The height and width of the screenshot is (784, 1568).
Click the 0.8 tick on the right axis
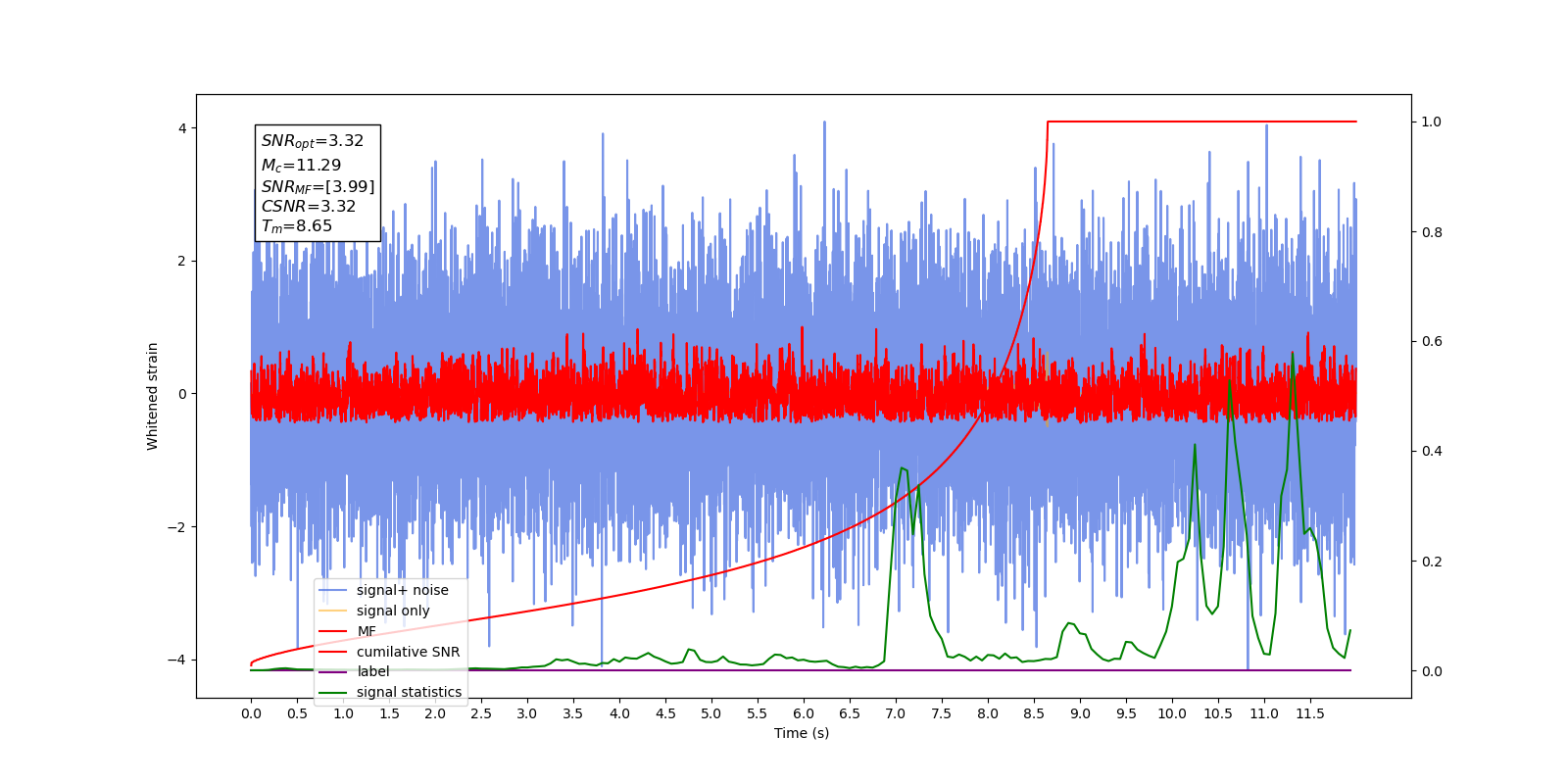pyautogui.click(x=1431, y=232)
